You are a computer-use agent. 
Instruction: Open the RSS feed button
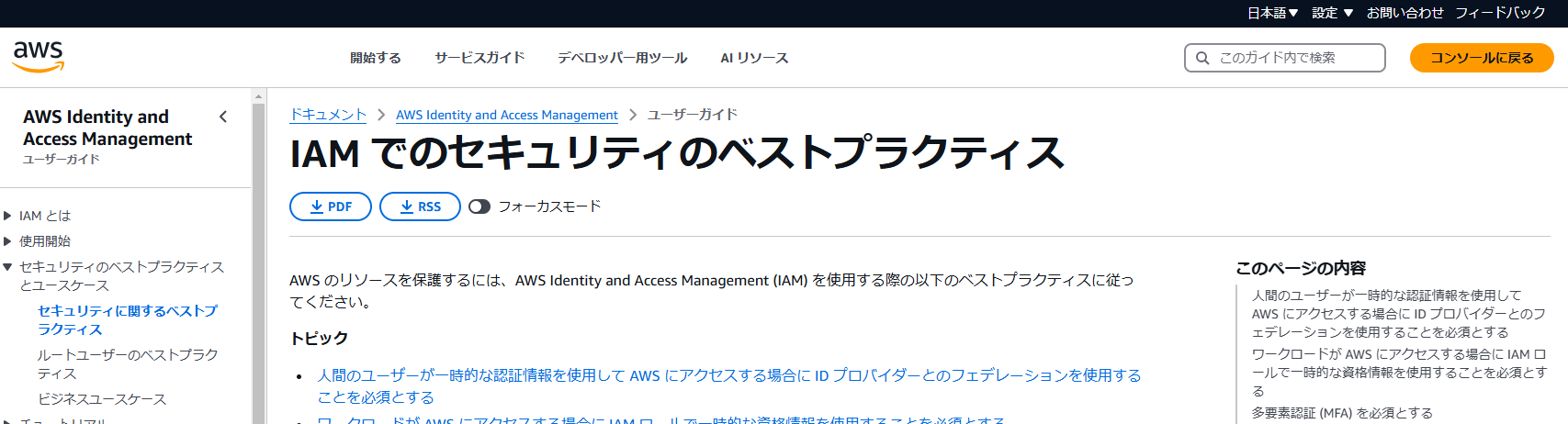click(x=420, y=206)
